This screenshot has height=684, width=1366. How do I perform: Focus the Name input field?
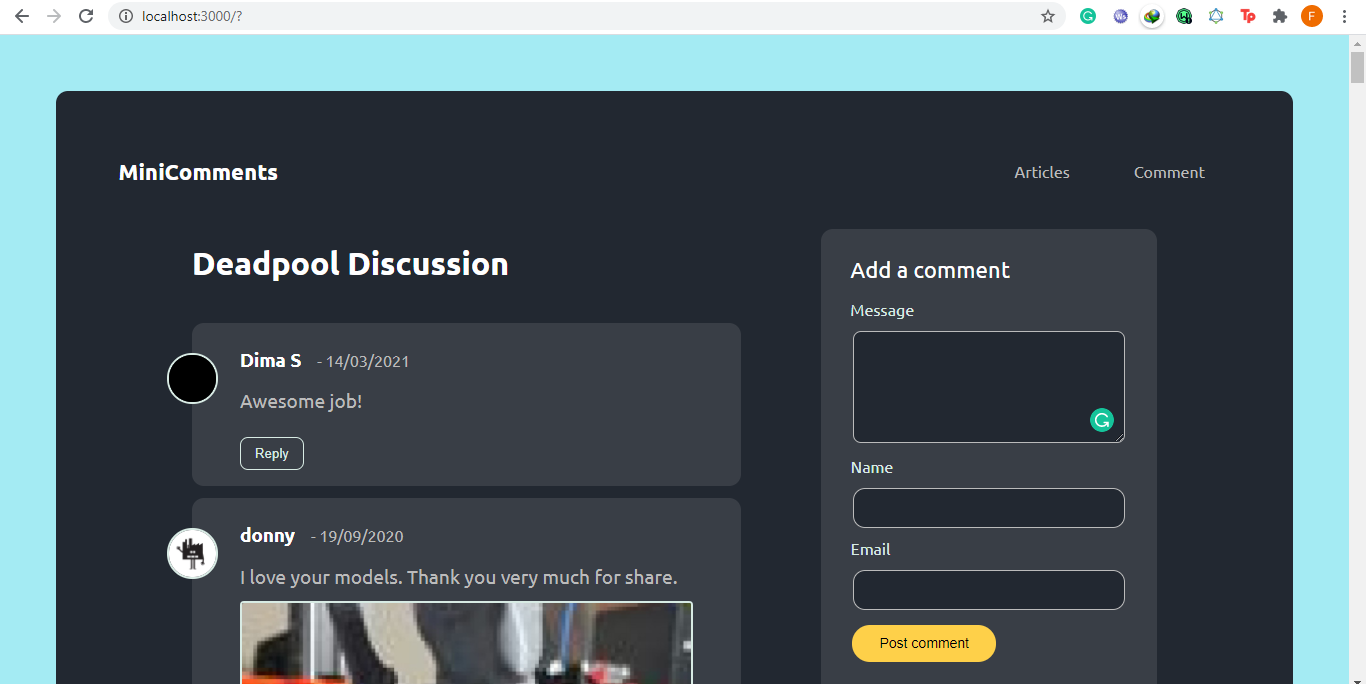click(989, 508)
